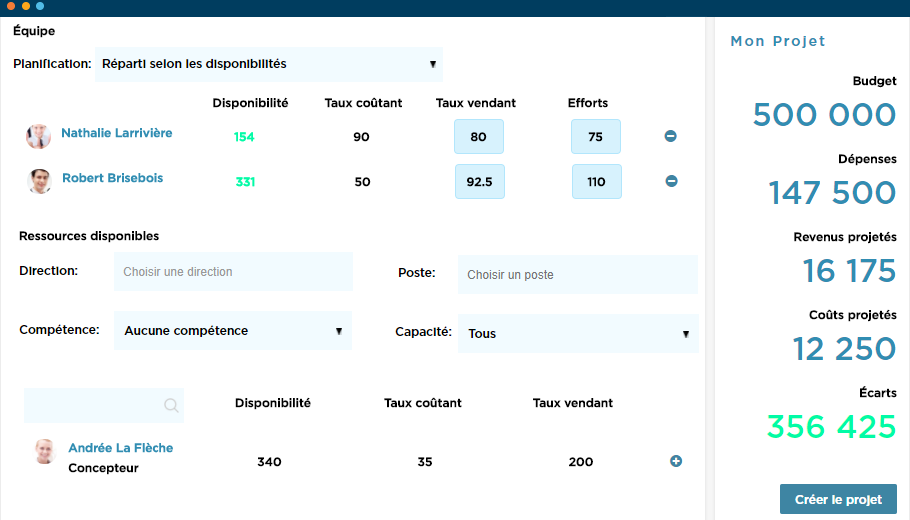Click the Budget amount 500 000

tap(824, 114)
